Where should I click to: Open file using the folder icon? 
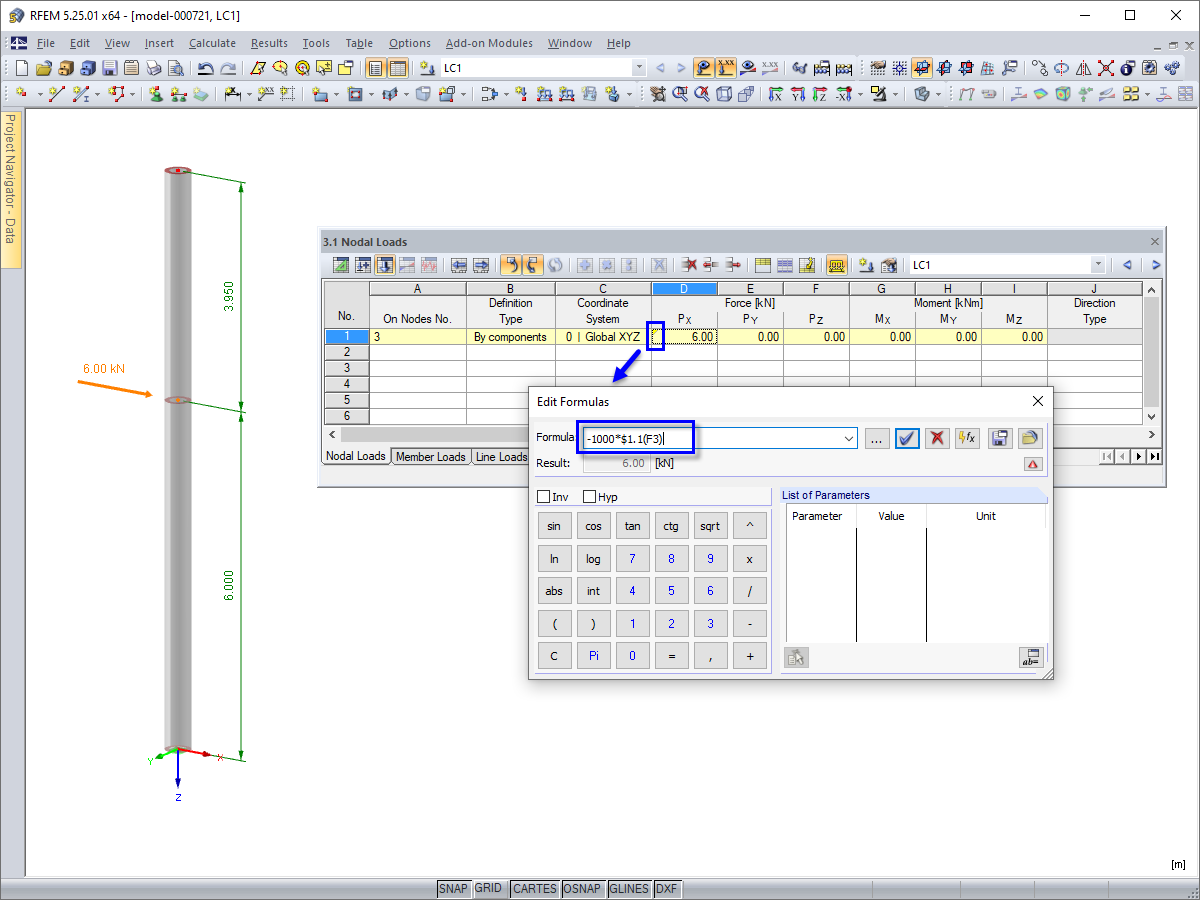point(43,68)
